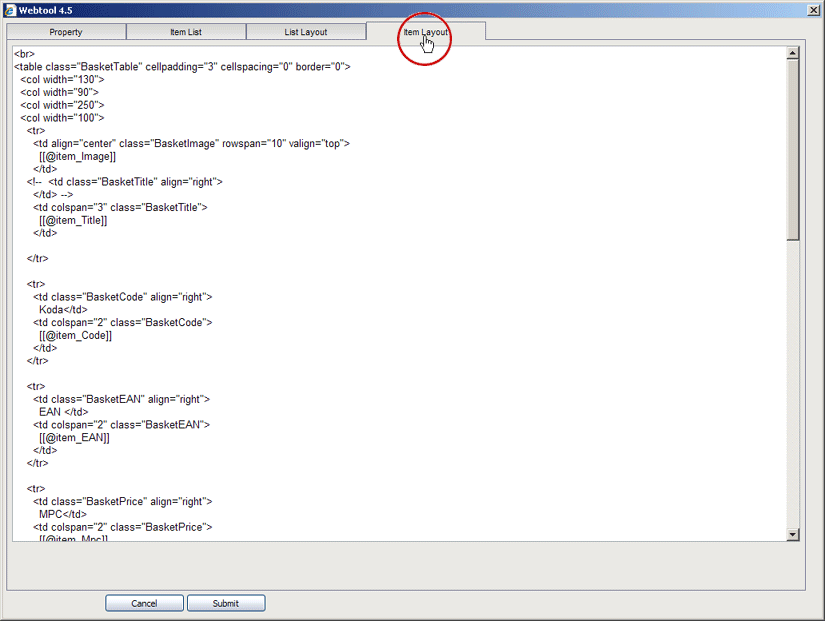The height and width of the screenshot is (621, 825).
Task: Select the List Layout tab
Action: pyautogui.click(x=305, y=32)
